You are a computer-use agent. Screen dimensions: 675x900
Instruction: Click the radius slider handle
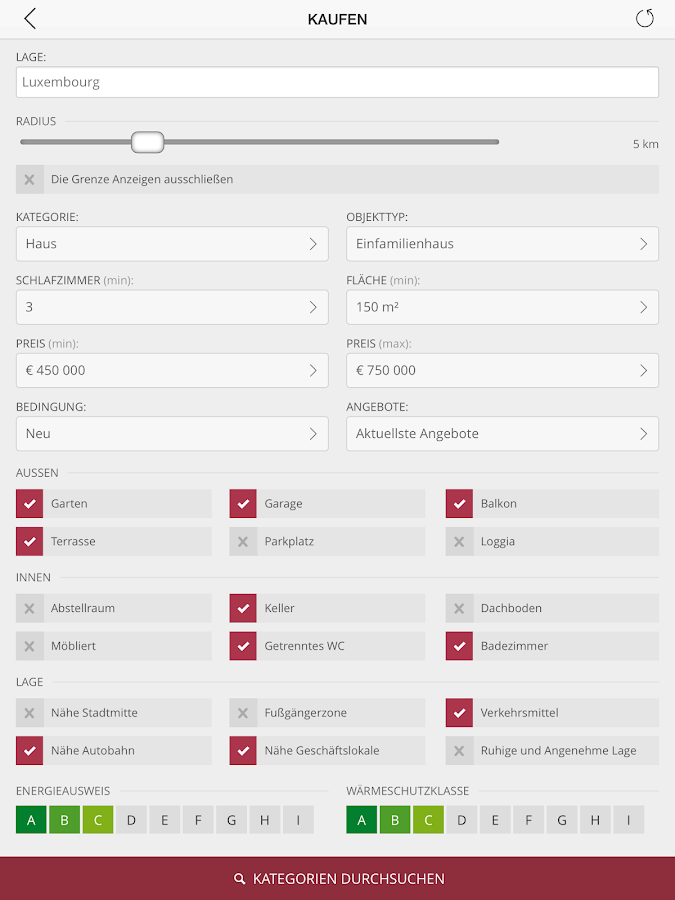click(x=147, y=142)
